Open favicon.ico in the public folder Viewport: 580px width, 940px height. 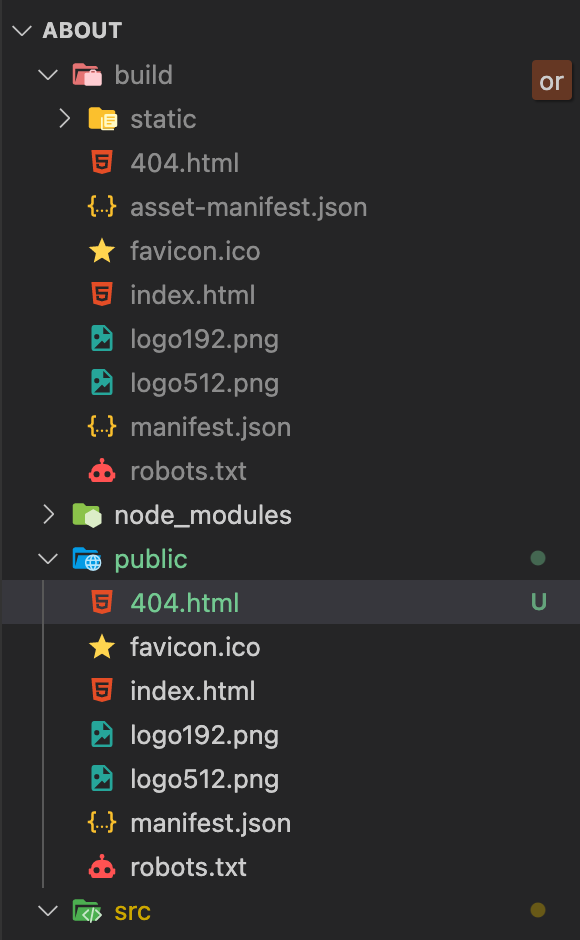pyautogui.click(x=196, y=647)
